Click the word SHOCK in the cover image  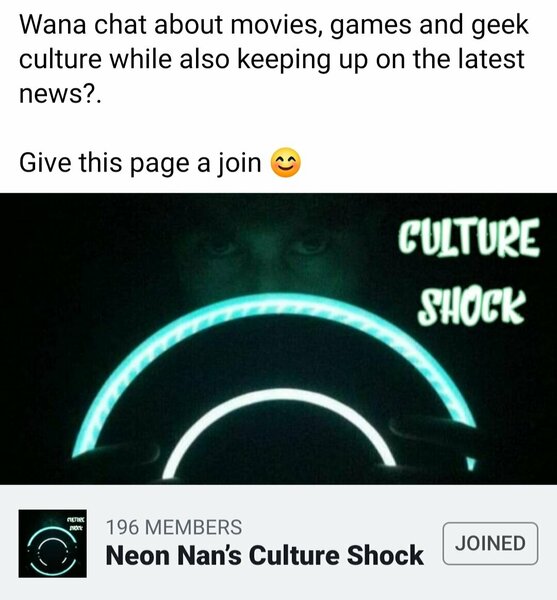click(x=471, y=305)
